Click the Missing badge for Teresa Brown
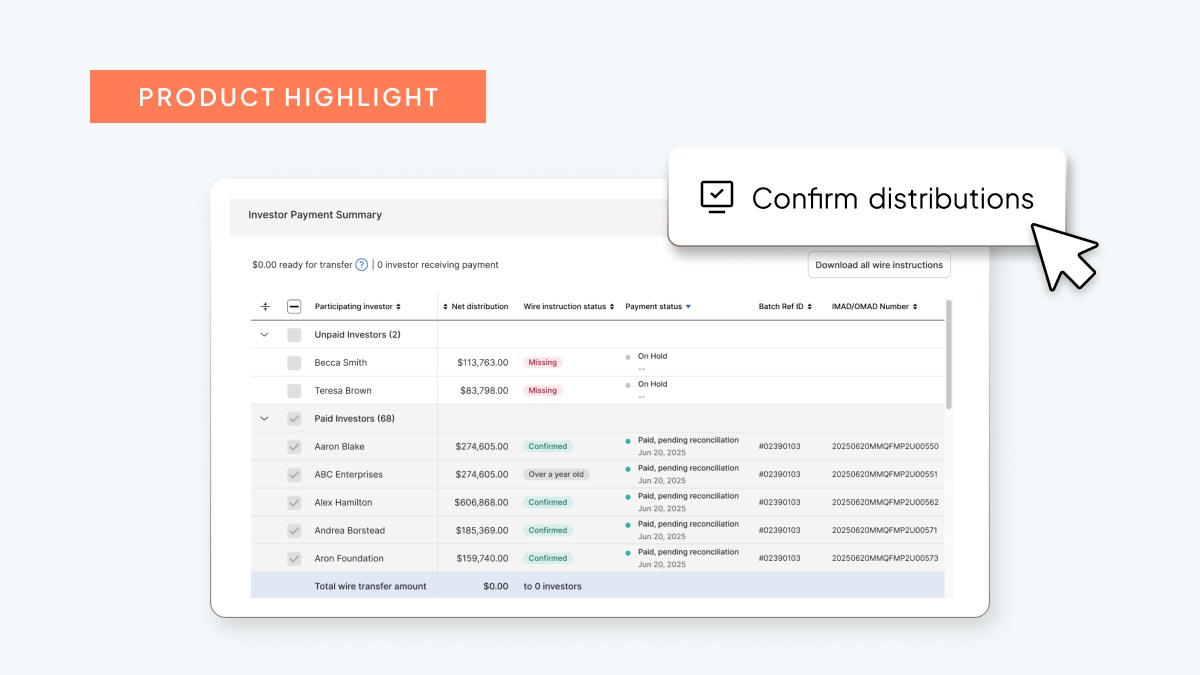Image resolution: width=1200 pixels, height=675 pixels. [x=541, y=390]
